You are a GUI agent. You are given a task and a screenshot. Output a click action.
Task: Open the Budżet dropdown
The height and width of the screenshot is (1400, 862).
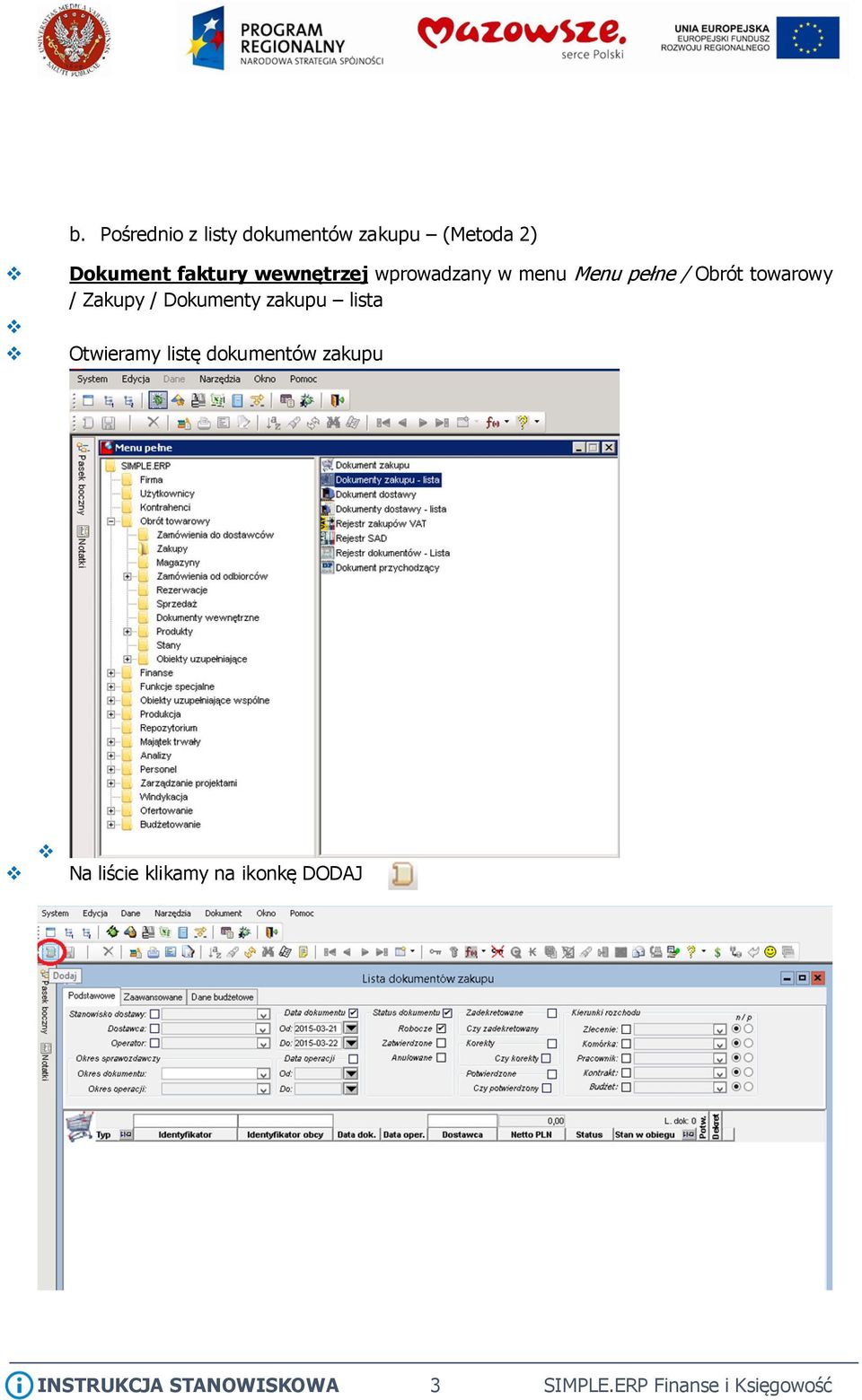tap(719, 1088)
